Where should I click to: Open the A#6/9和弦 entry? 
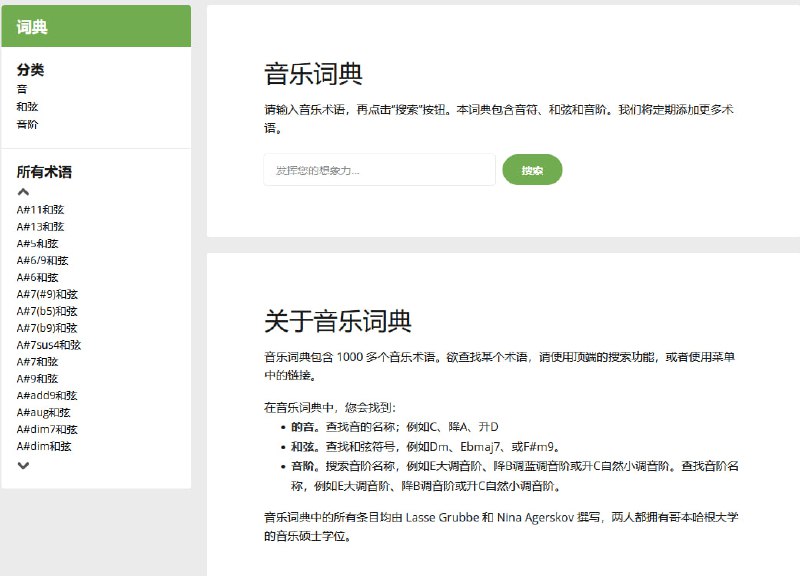coord(42,260)
